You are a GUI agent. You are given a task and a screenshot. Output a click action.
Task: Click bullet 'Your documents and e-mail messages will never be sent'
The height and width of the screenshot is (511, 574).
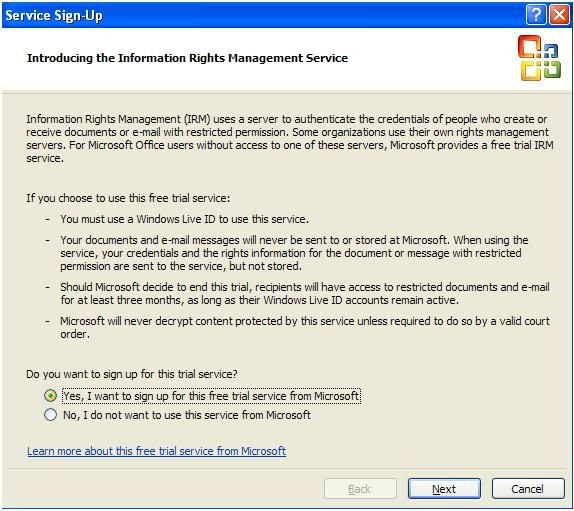point(294,253)
